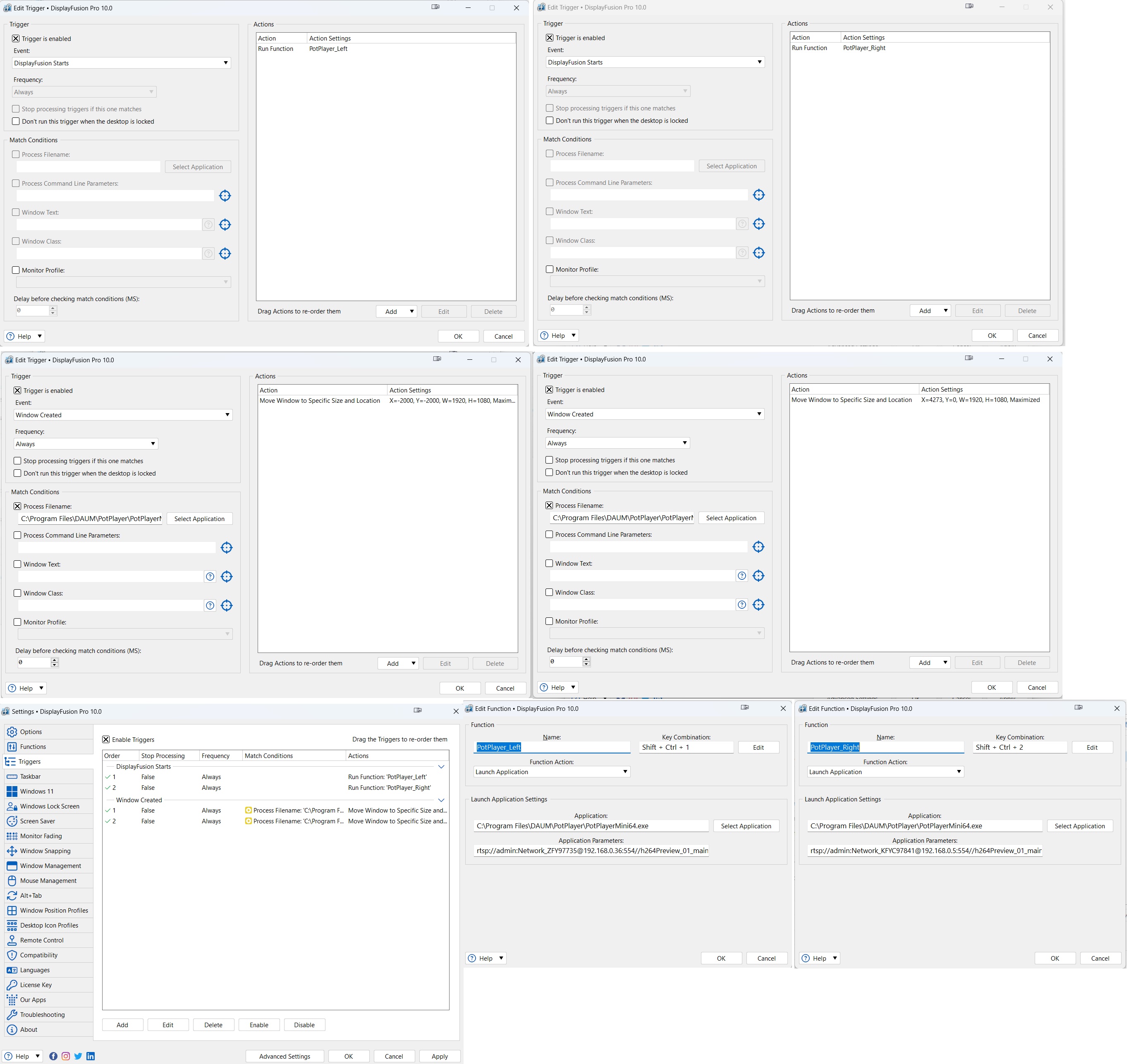Click the Advanced Settings button

tap(285, 1056)
